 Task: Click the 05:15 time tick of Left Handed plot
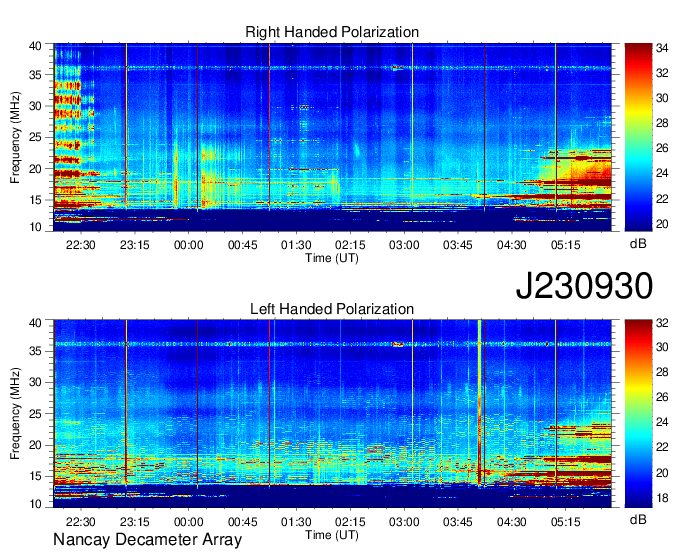coord(566,522)
